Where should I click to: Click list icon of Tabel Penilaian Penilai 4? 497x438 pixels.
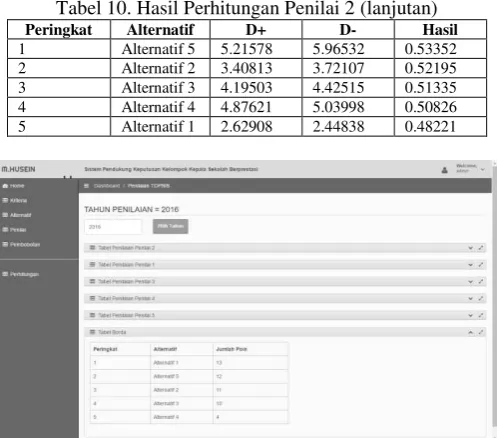(92, 298)
